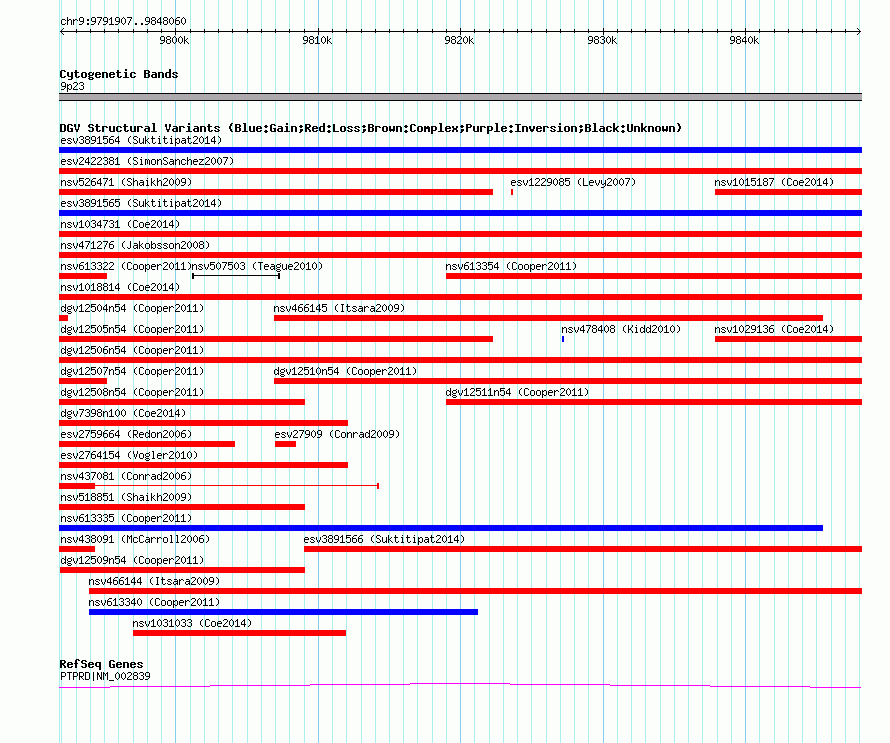
Task: Select dgv12508n54 (Cooper2011) label
Action: tap(132, 392)
